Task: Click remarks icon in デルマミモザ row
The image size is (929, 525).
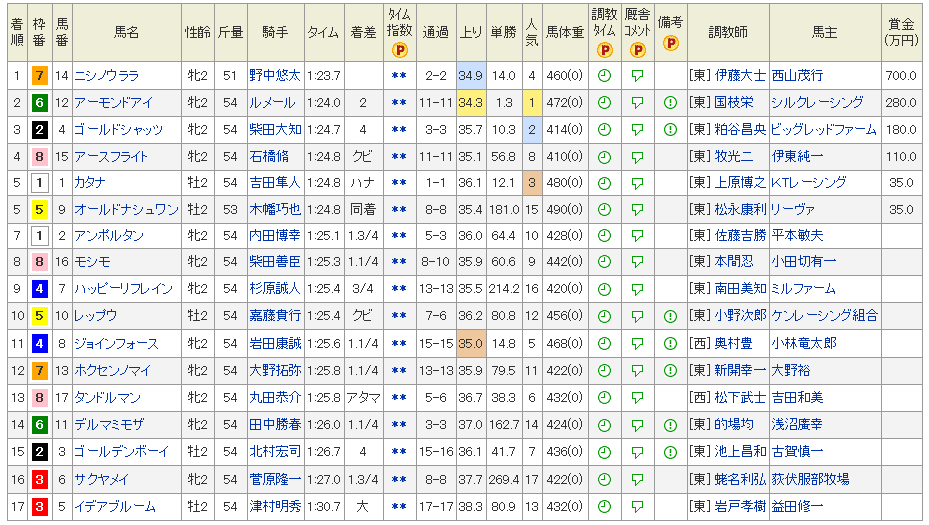Action: (670, 425)
